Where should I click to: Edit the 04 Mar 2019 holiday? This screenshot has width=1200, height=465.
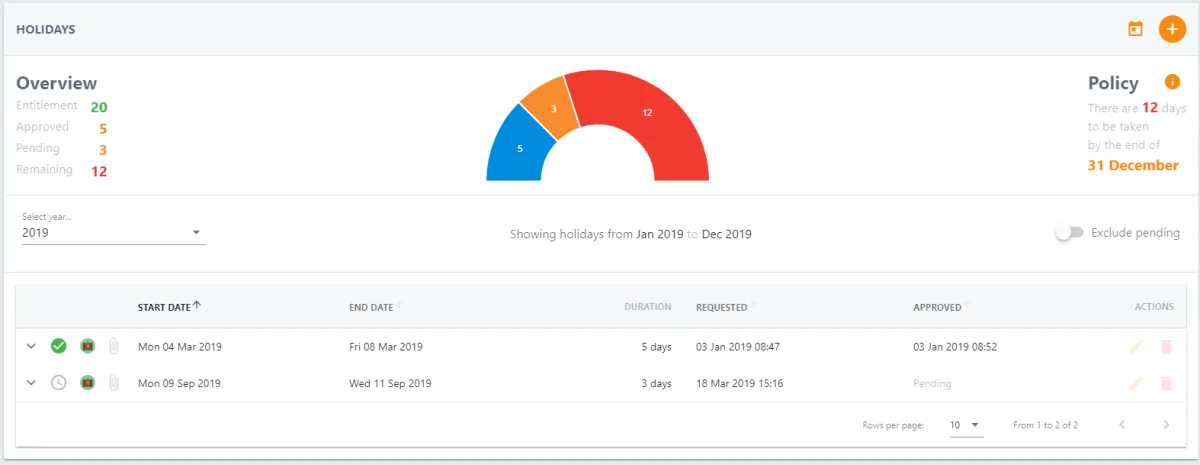1135,346
